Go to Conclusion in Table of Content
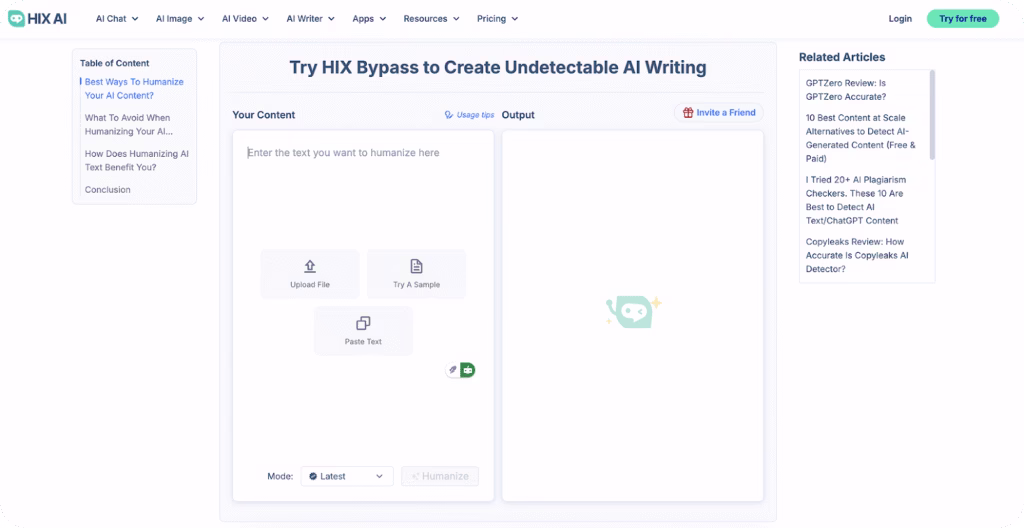1024x528 pixels. click(108, 190)
